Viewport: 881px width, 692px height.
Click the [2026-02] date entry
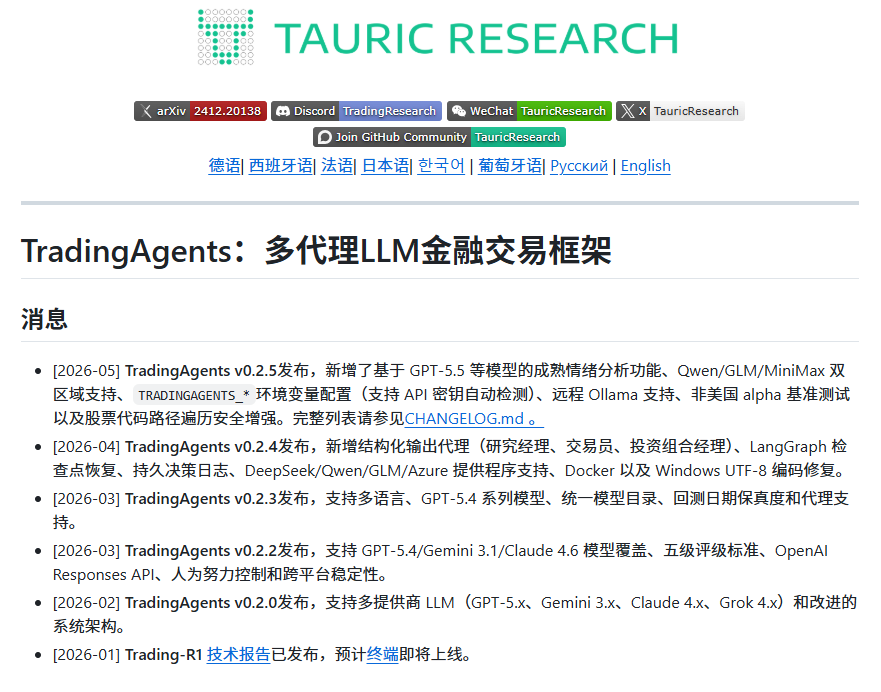(87, 603)
